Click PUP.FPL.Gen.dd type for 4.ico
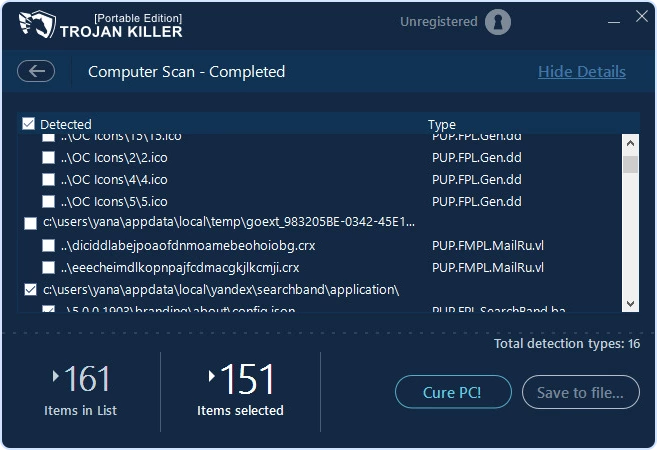657x450 pixels. [477, 179]
